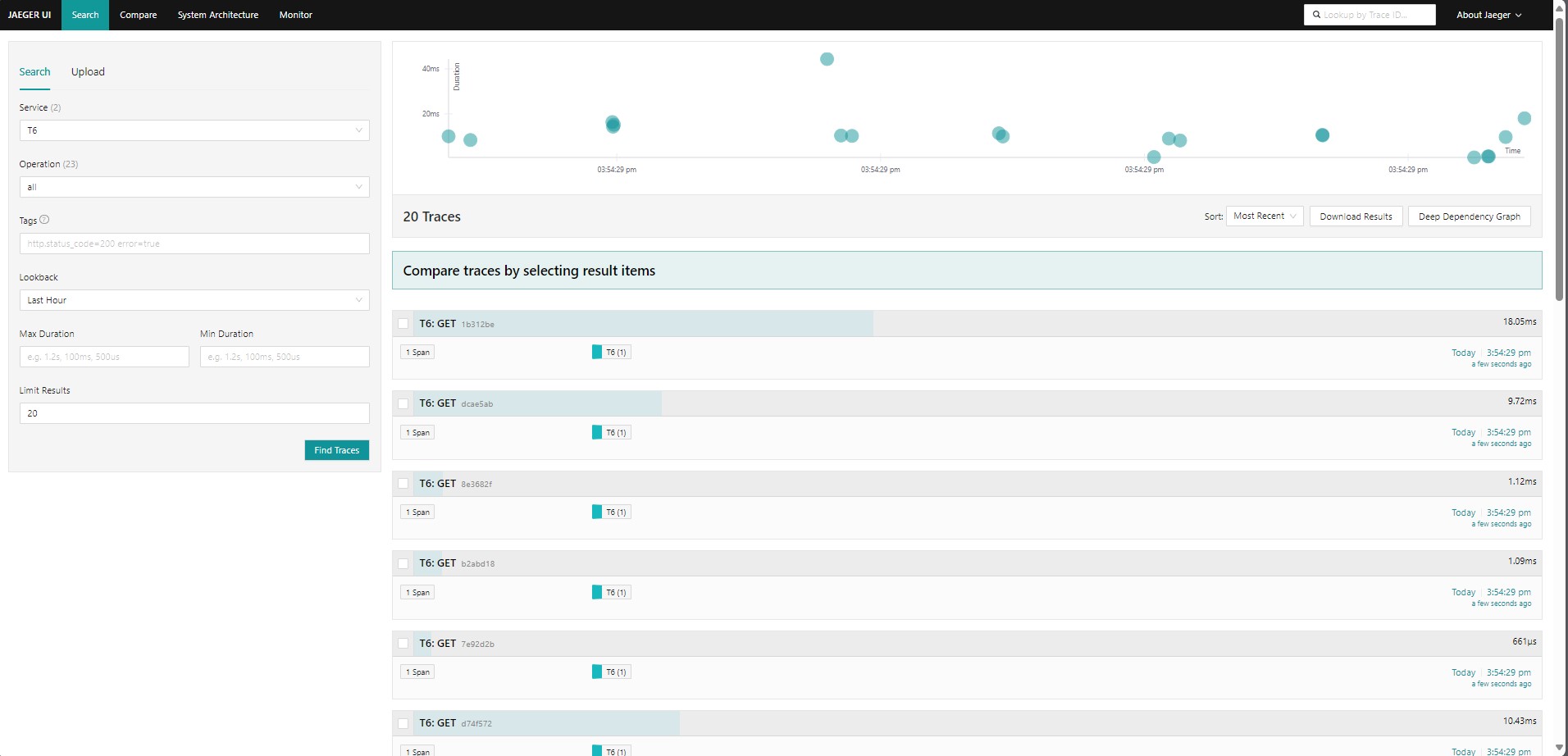Select checkbox for trace b2abd18
Viewport: 1568px width, 756px height.
click(403, 563)
